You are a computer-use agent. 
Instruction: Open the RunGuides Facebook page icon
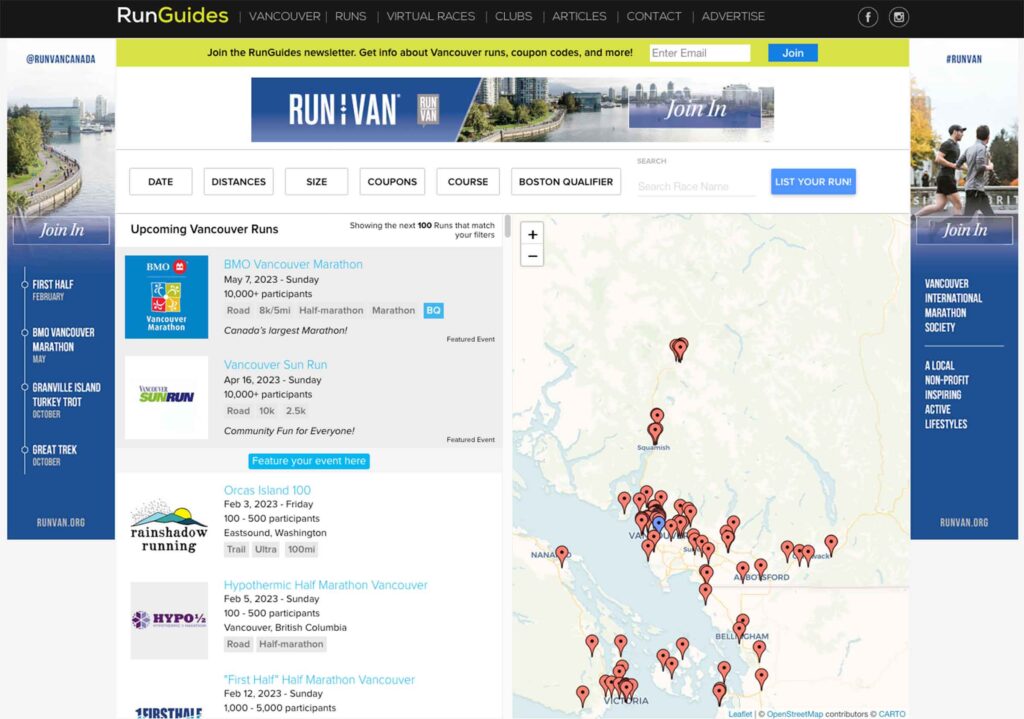coord(868,17)
